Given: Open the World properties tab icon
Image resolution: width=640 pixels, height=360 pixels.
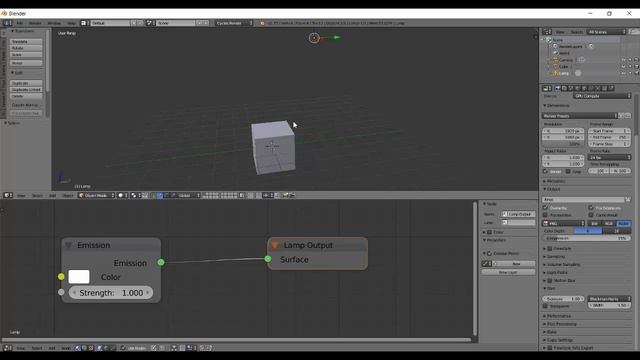Looking at the screenshot, I should point(578,88).
